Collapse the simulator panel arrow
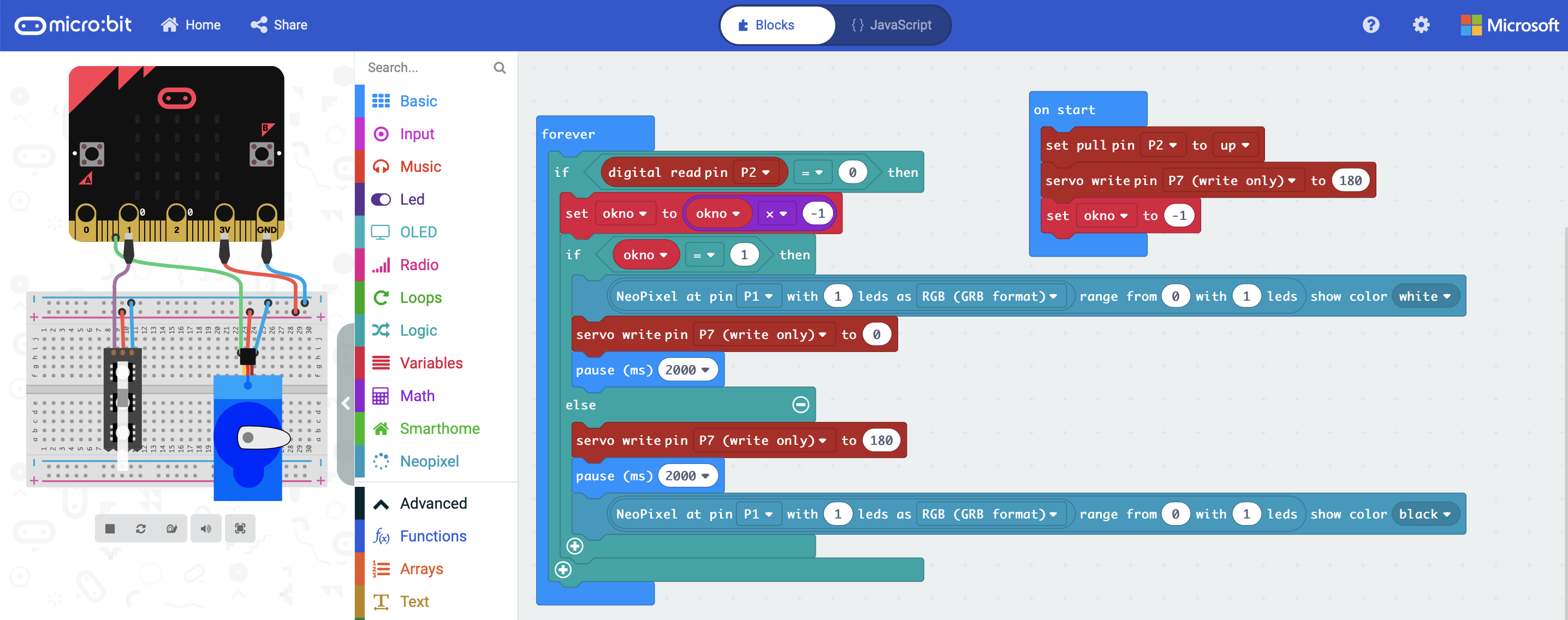This screenshot has height=620, width=1568. 345,403
